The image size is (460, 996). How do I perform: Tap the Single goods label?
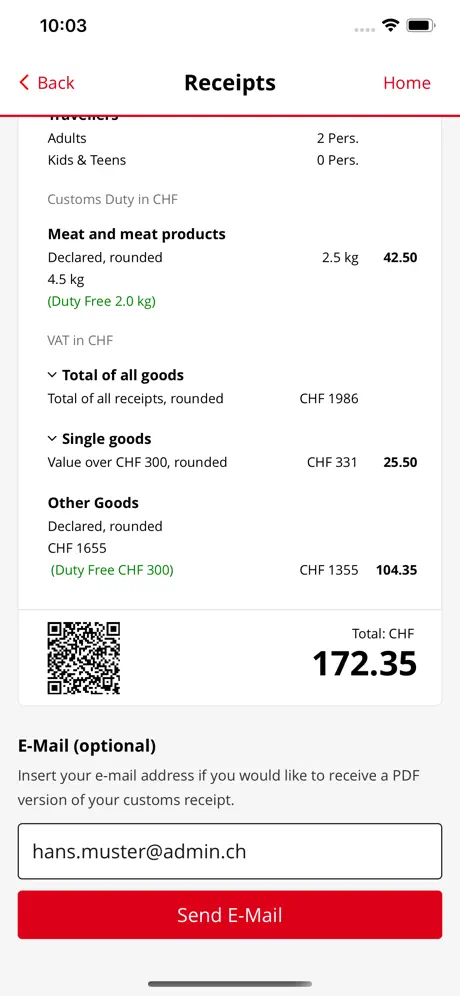pos(107,439)
